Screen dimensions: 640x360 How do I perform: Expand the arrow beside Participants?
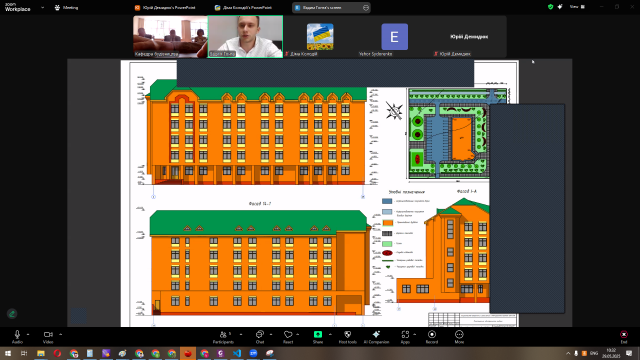(241, 334)
